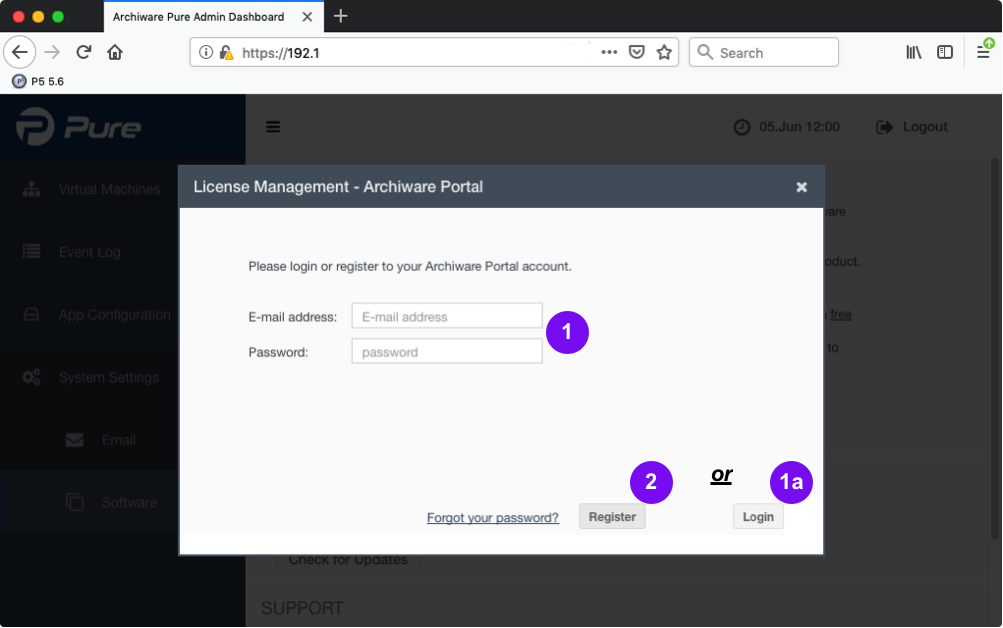Open the Firefox hamburger menu

click(x=983, y=52)
